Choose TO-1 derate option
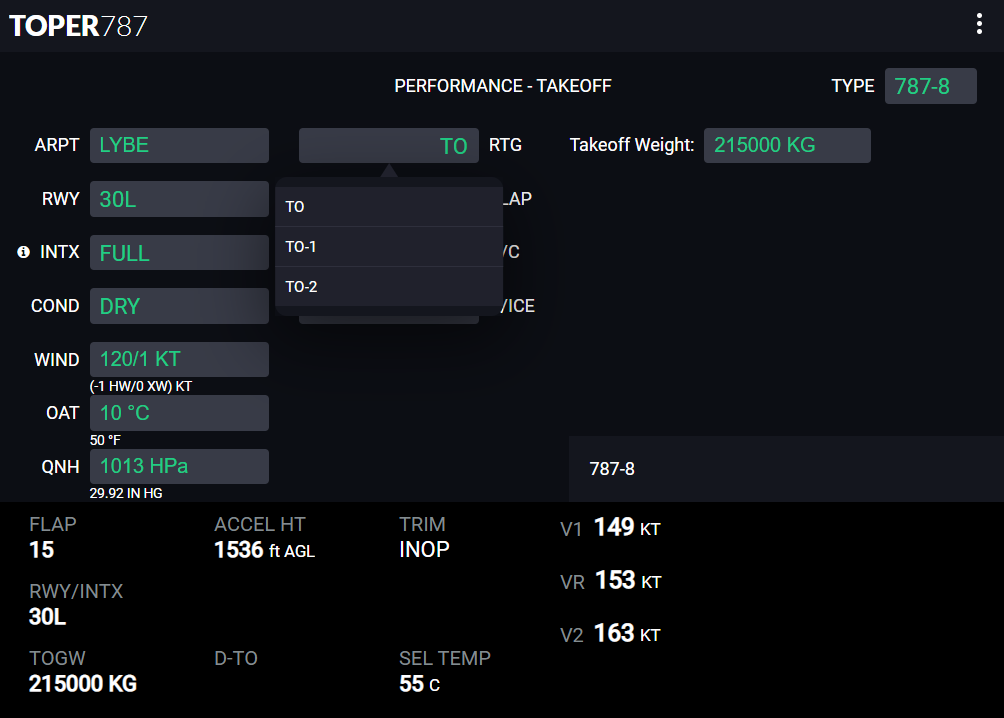 point(389,247)
